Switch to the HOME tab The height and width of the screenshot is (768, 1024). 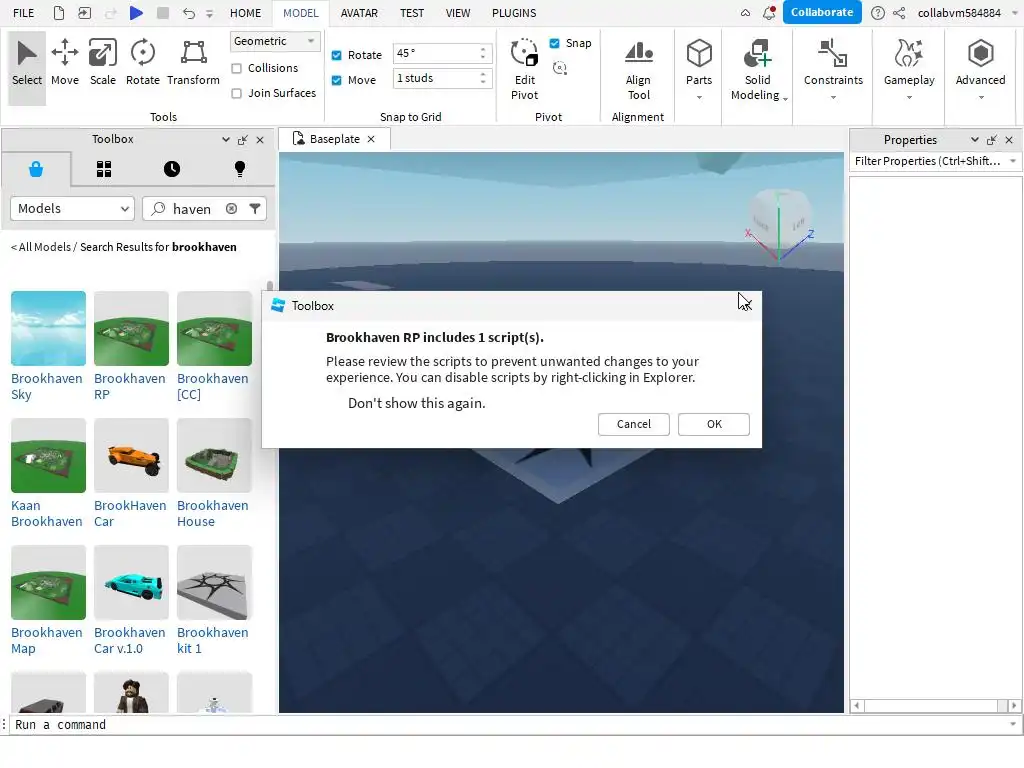click(245, 12)
